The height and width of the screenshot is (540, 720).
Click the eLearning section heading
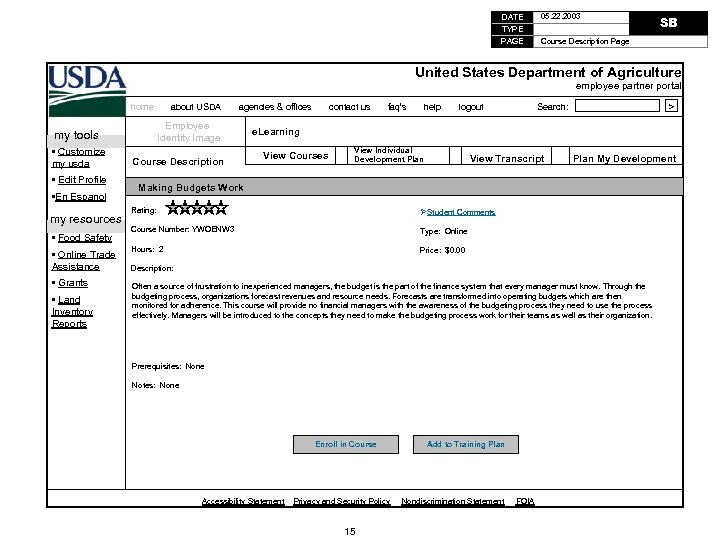275,132
